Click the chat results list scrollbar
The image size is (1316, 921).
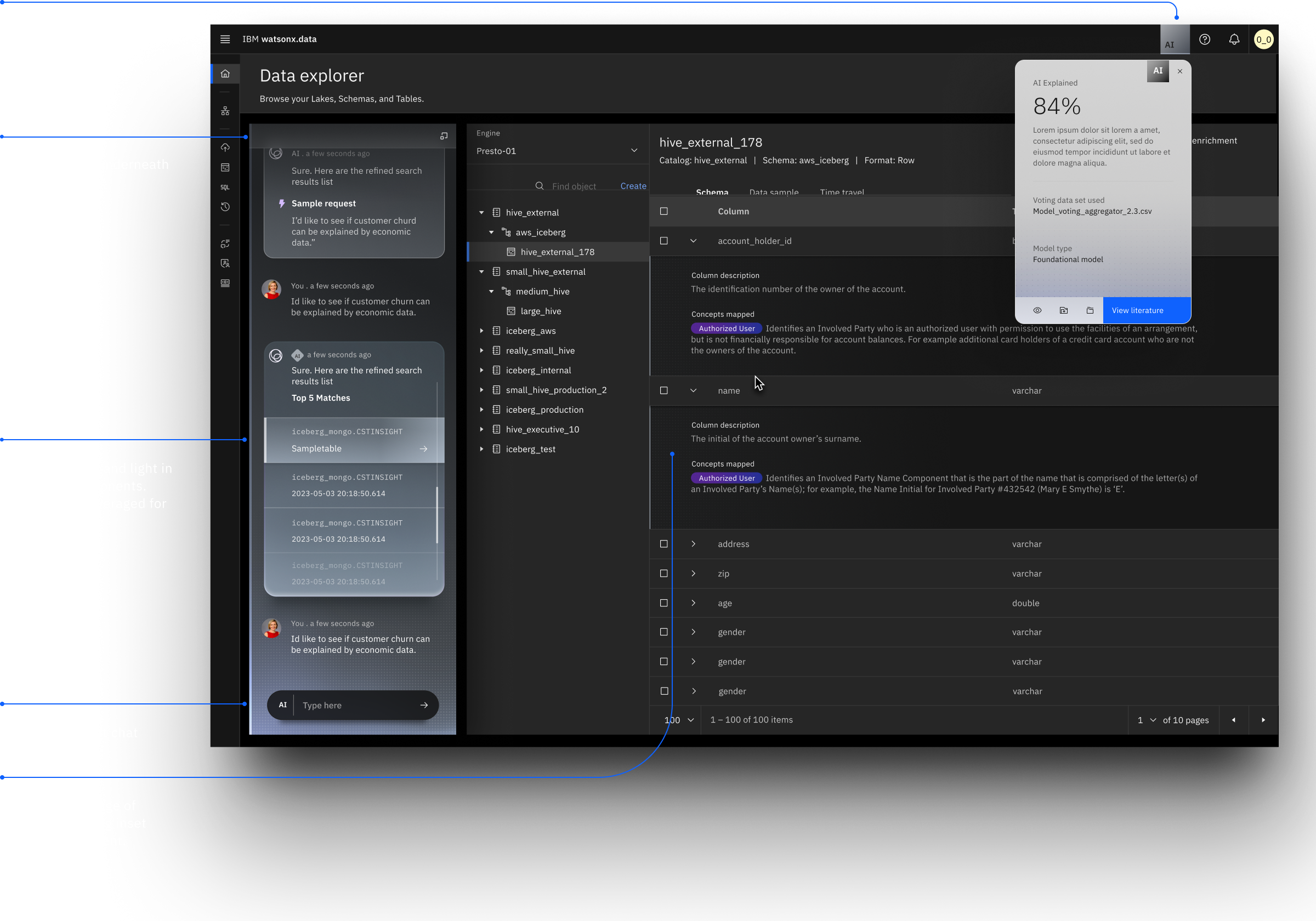coord(437,514)
